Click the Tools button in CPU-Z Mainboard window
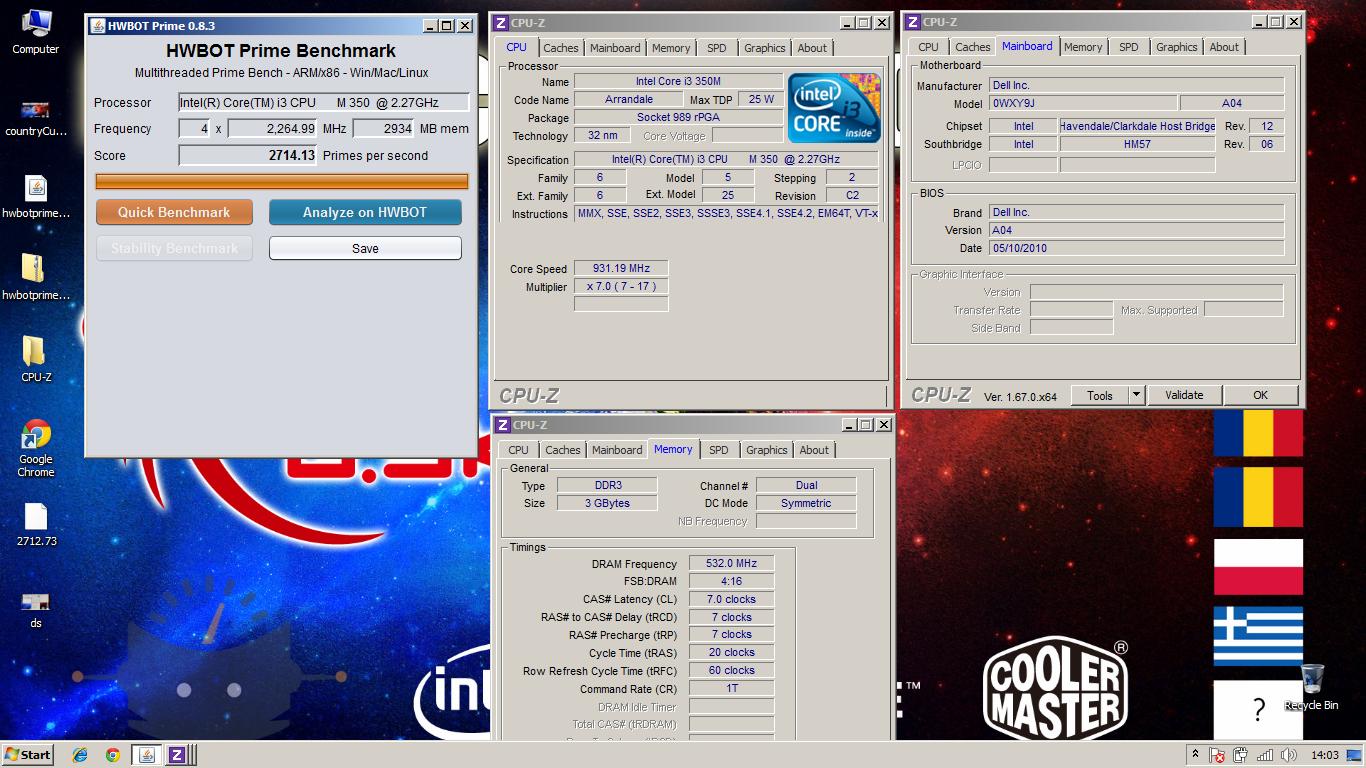 tap(1100, 395)
